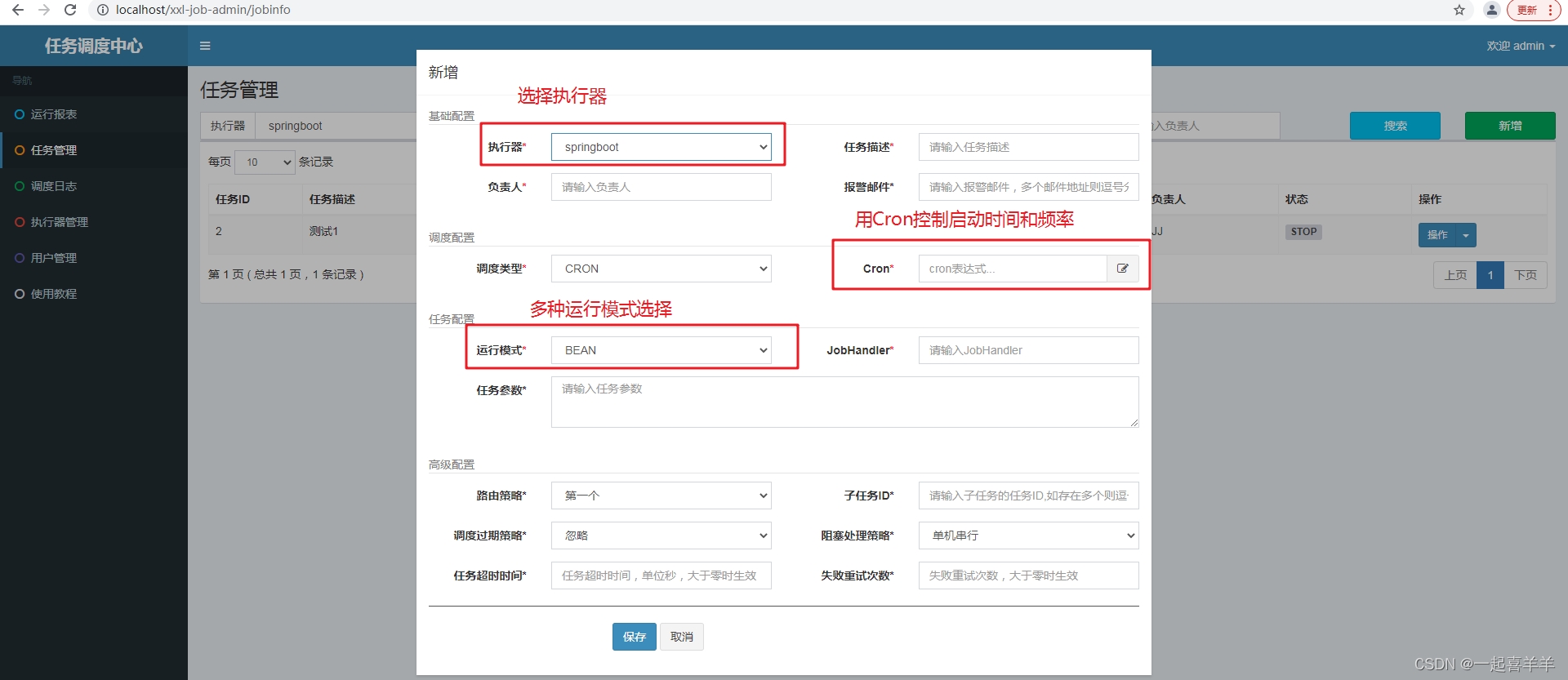Click the green 新增 button

click(x=1510, y=126)
